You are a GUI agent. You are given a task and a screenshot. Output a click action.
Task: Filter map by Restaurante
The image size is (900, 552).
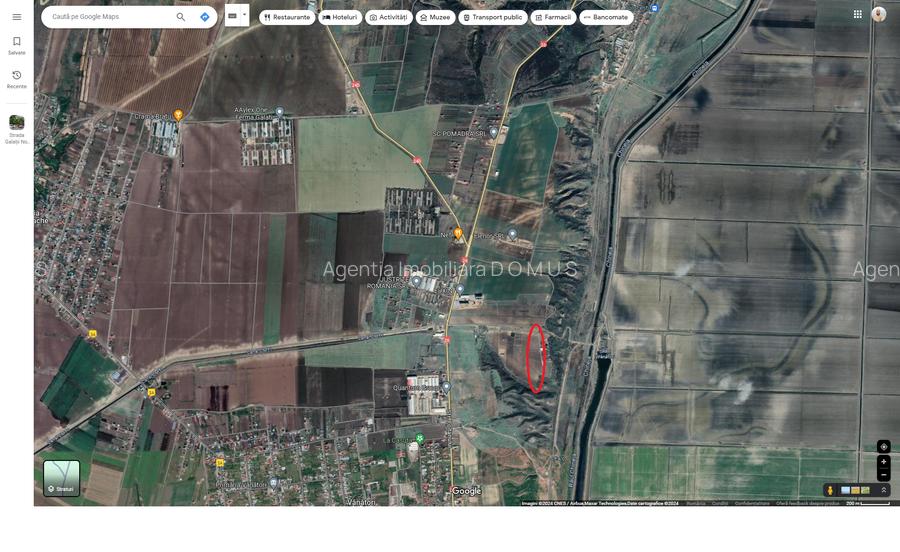coord(287,17)
